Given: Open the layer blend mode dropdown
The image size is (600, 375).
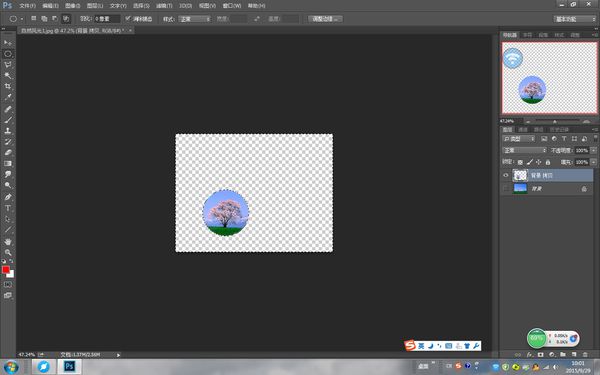Looking at the screenshot, I should (524, 150).
